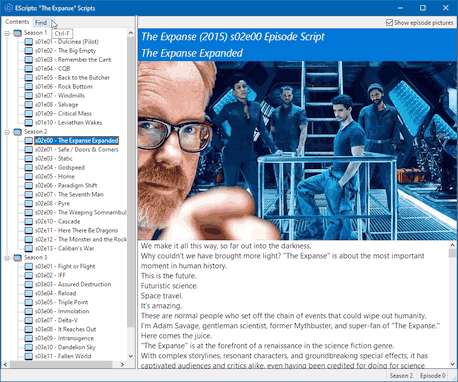Click the Season 2 folder icon
This screenshot has width=458, height=382.
point(18,132)
